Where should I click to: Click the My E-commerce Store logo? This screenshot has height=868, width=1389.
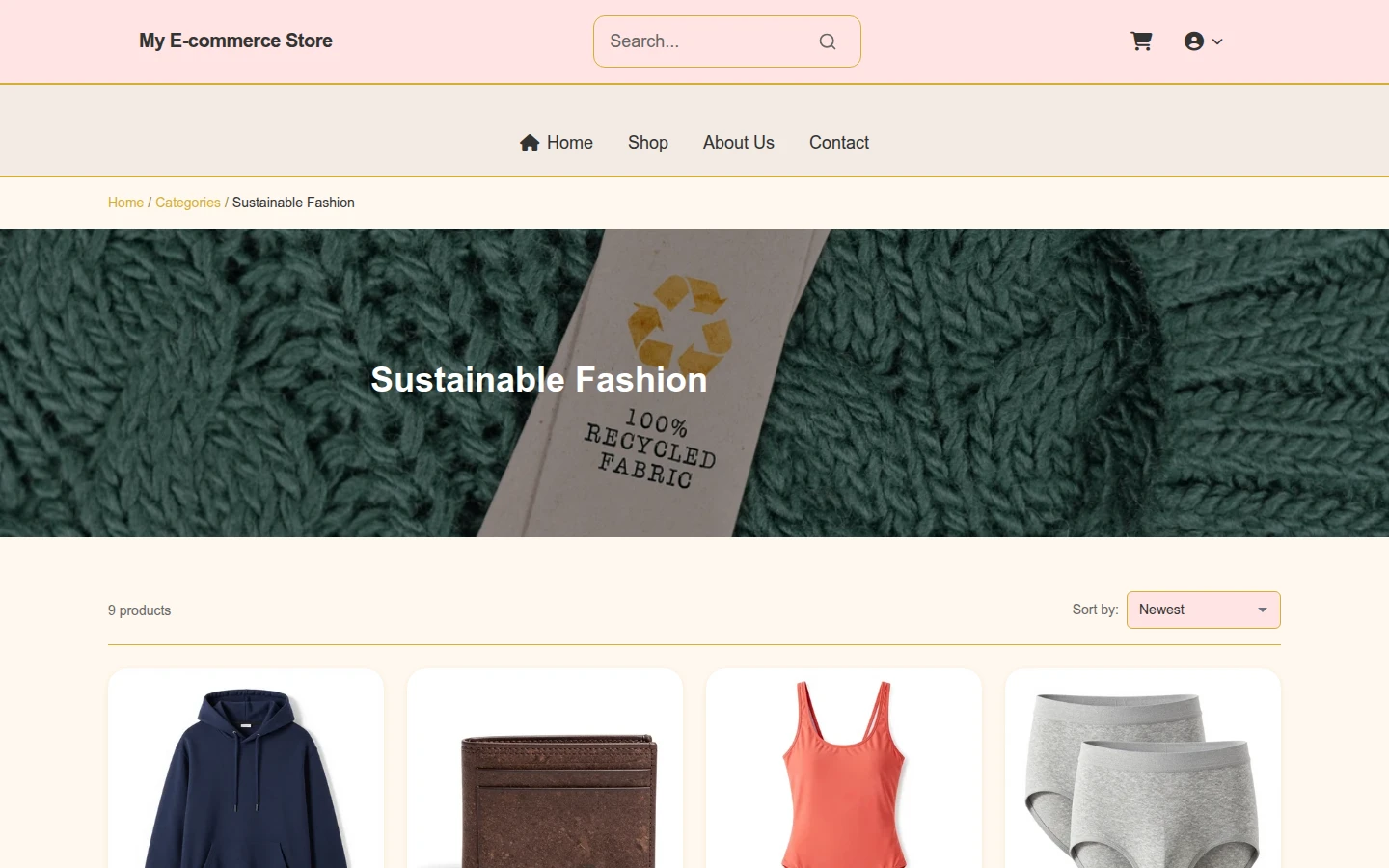(x=235, y=41)
